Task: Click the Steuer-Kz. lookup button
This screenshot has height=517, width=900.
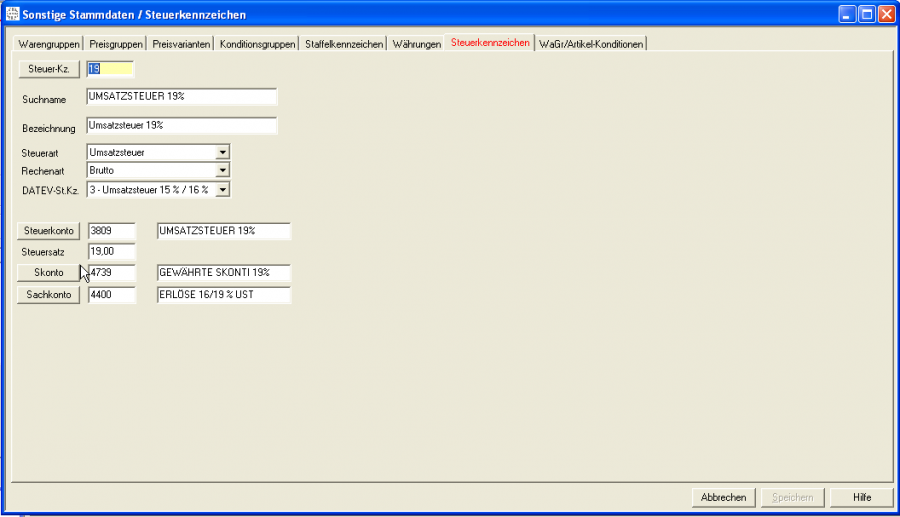Action: pyautogui.click(x=49, y=69)
